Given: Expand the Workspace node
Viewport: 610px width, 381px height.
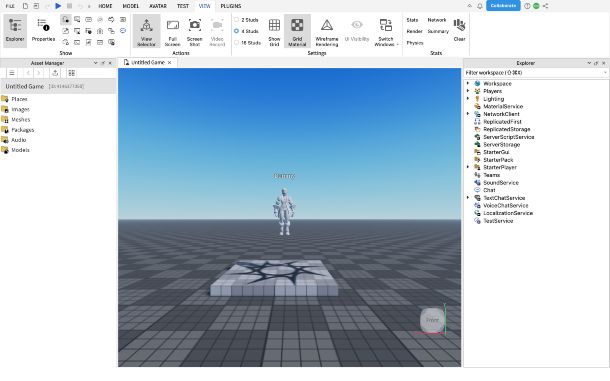Looking at the screenshot, I should [468, 83].
